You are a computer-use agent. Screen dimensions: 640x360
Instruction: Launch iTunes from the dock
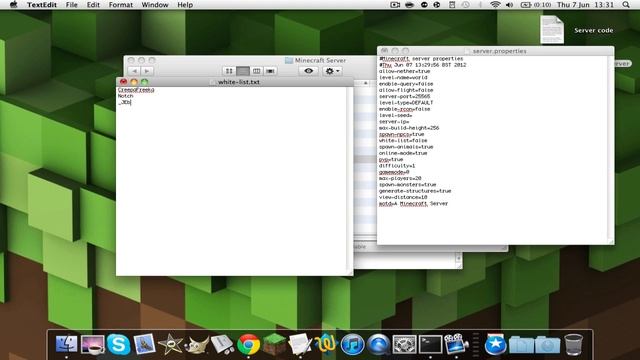point(352,344)
